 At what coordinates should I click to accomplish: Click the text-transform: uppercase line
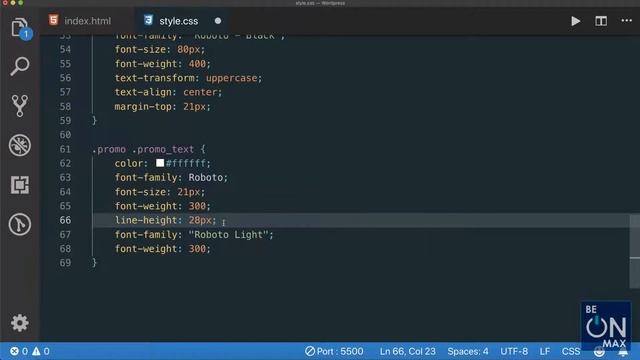pyautogui.click(x=188, y=78)
